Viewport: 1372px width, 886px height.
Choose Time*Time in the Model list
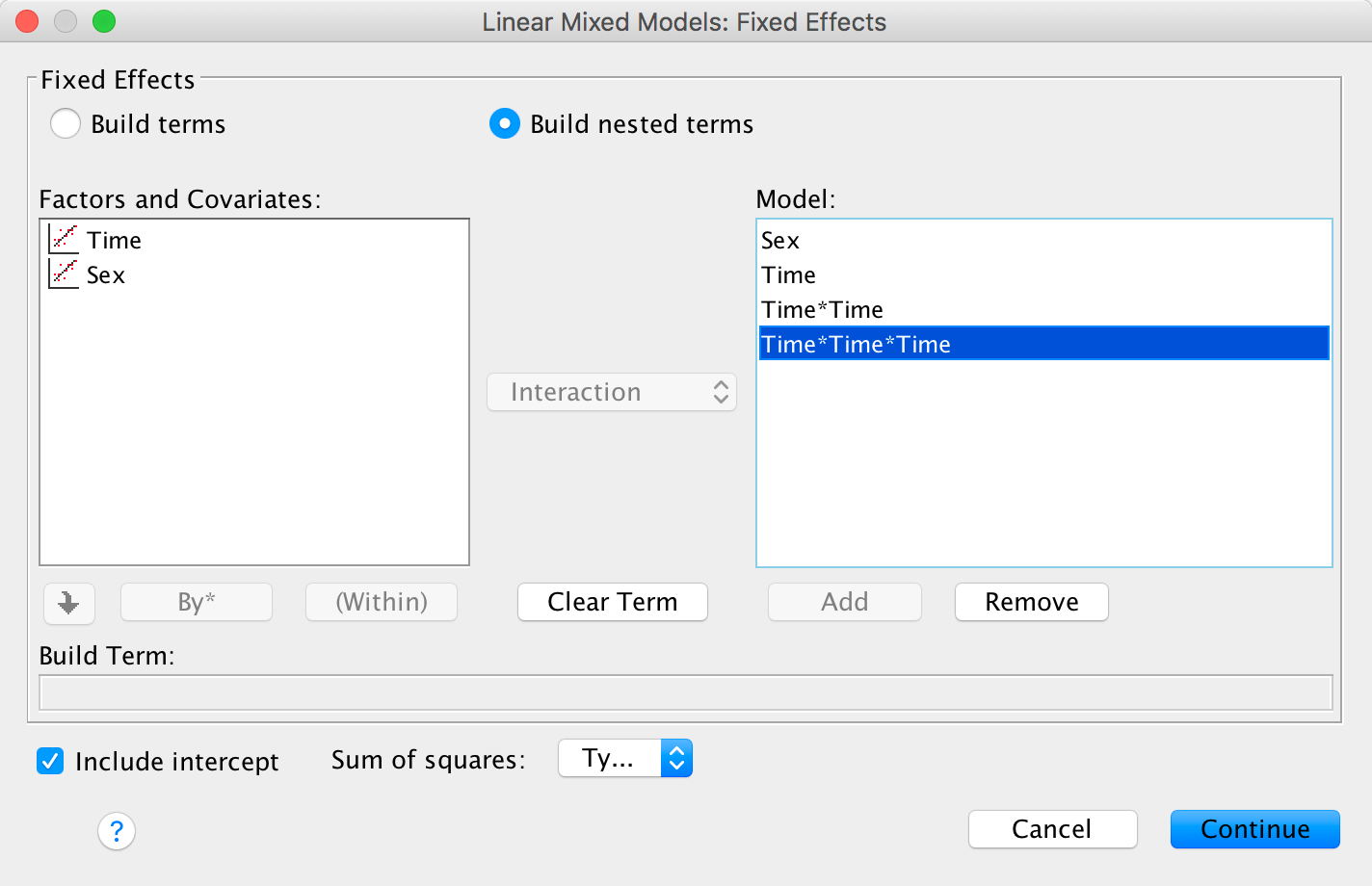click(x=822, y=310)
